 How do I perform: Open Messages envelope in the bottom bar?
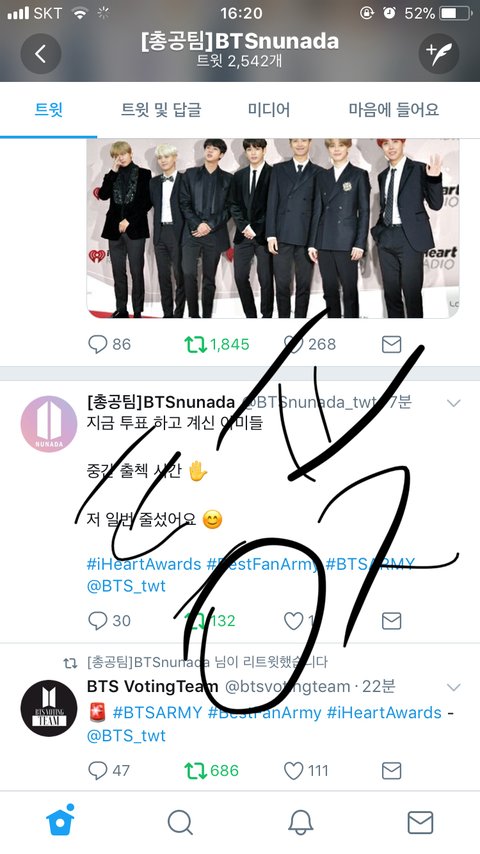(420, 822)
